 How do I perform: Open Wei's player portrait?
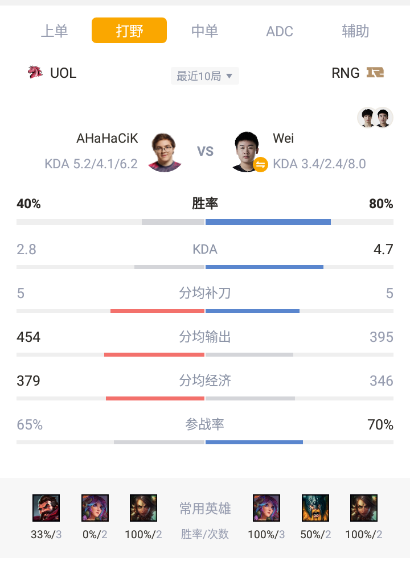[x=247, y=151]
